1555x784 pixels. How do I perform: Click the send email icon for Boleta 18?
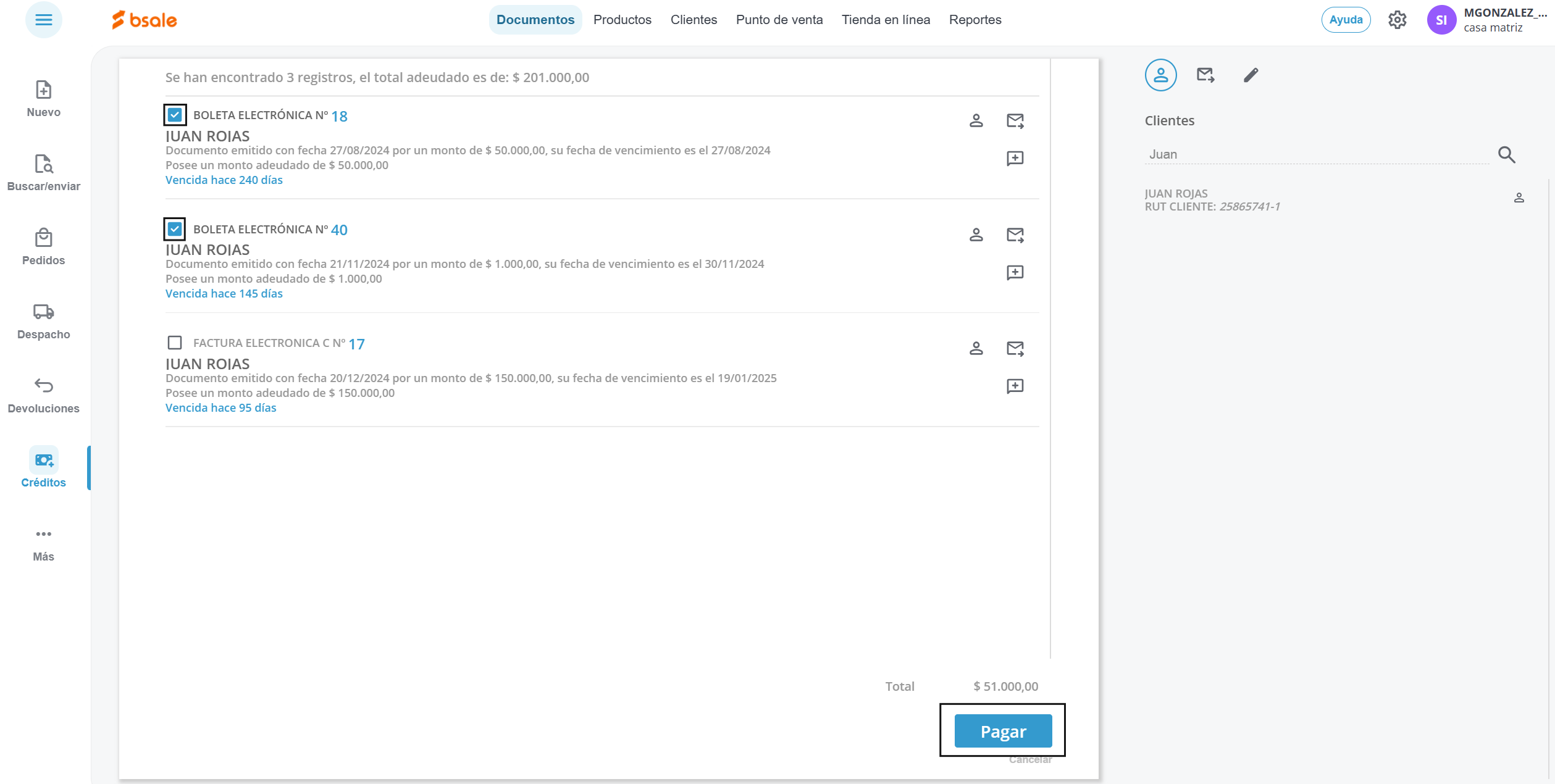pyautogui.click(x=1015, y=120)
